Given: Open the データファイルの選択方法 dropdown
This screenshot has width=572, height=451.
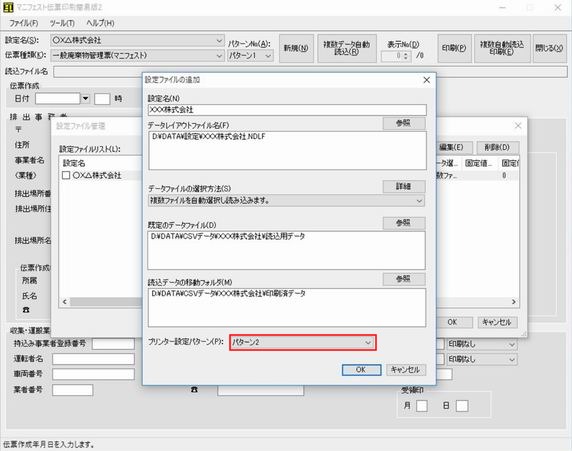Looking at the screenshot, I should tap(419, 201).
